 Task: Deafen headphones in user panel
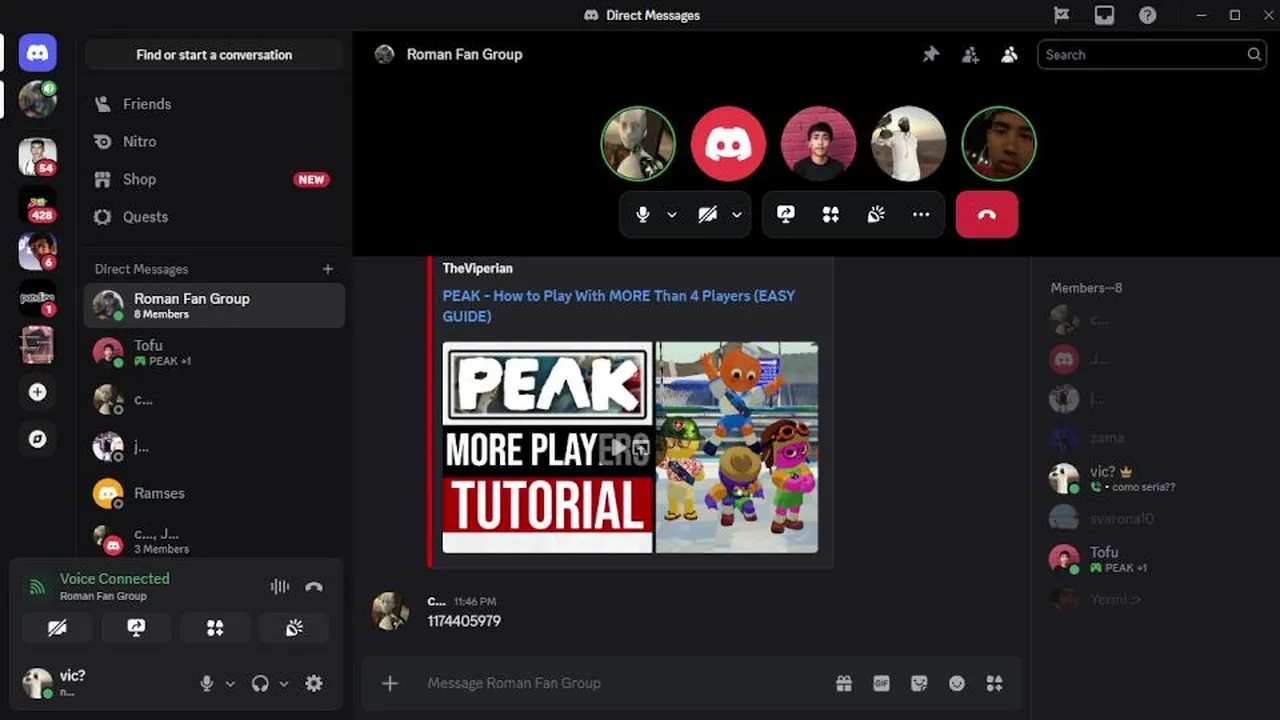point(260,684)
